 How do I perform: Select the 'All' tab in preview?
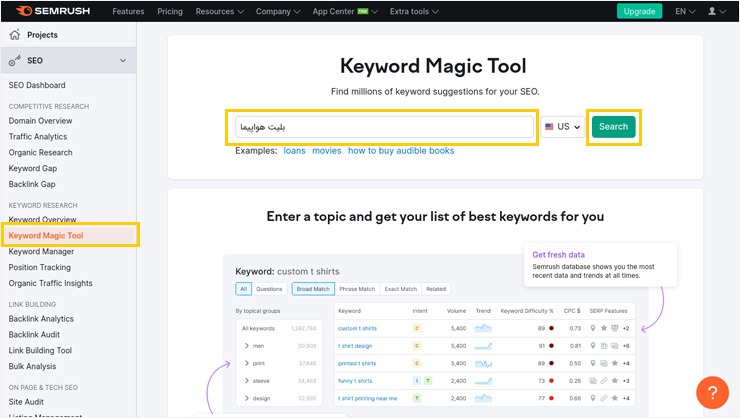(x=244, y=289)
